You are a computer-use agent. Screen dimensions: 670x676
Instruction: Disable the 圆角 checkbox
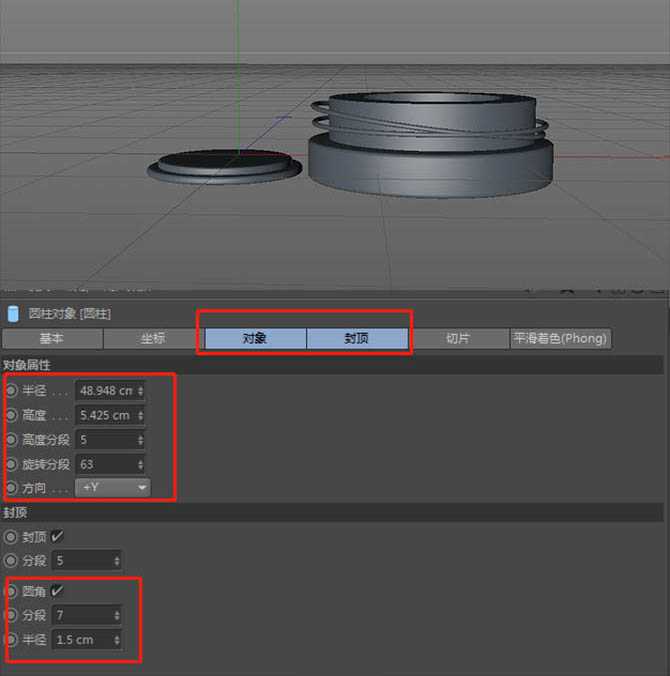57,591
